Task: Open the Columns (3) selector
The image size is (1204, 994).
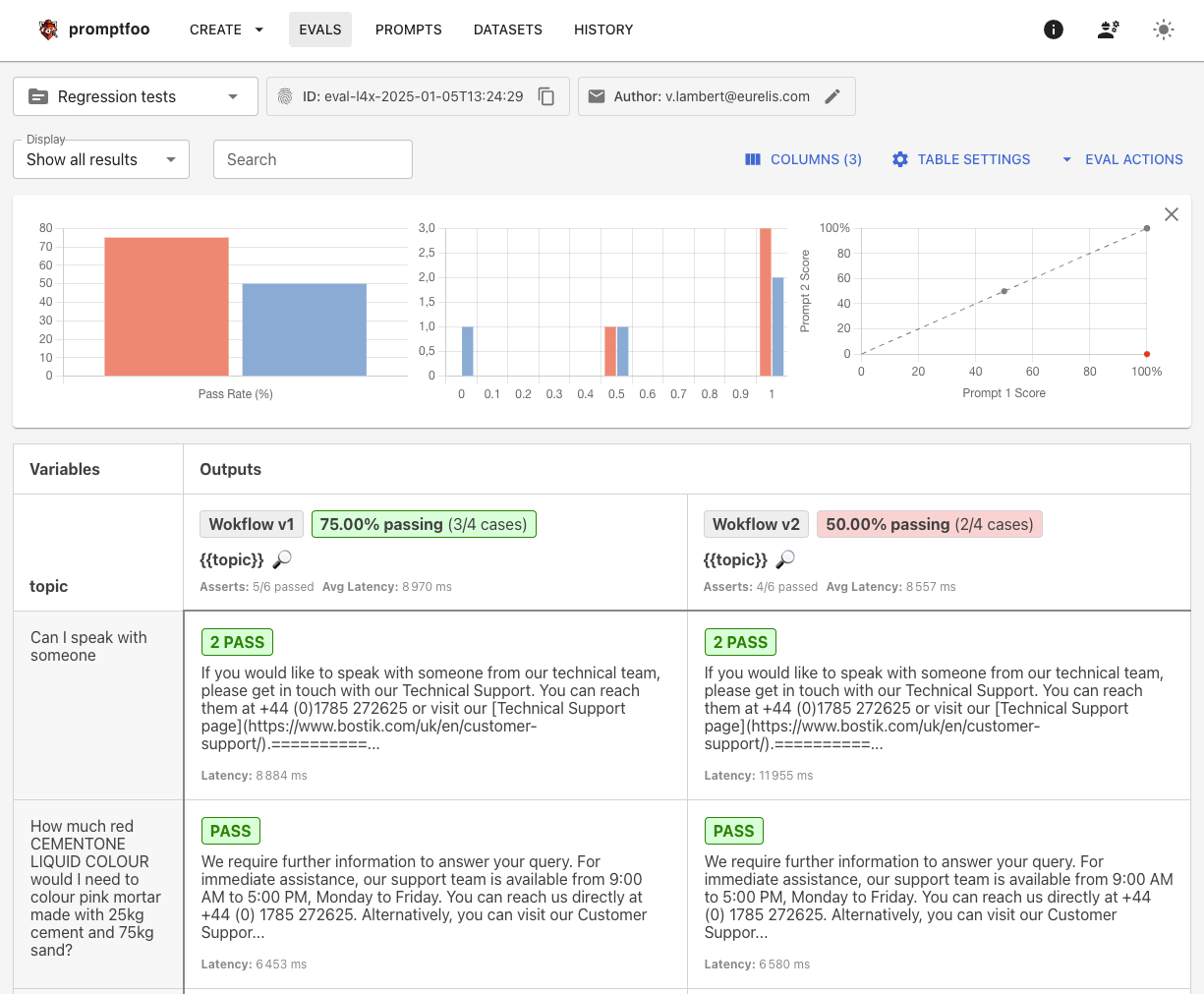Action: point(803,159)
